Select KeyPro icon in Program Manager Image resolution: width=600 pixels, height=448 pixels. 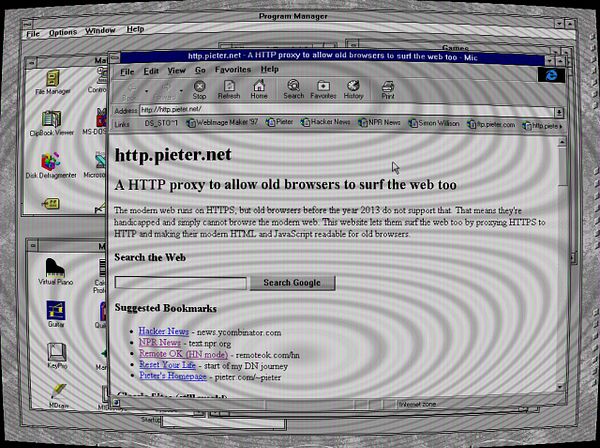coord(57,355)
